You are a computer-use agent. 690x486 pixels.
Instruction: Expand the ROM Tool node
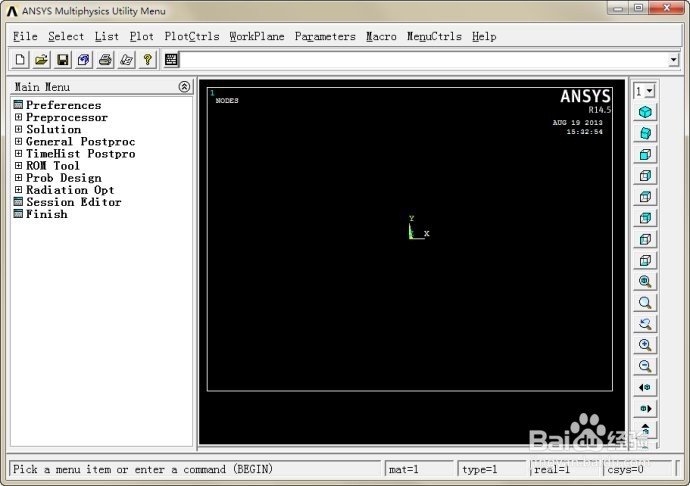pos(18,166)
